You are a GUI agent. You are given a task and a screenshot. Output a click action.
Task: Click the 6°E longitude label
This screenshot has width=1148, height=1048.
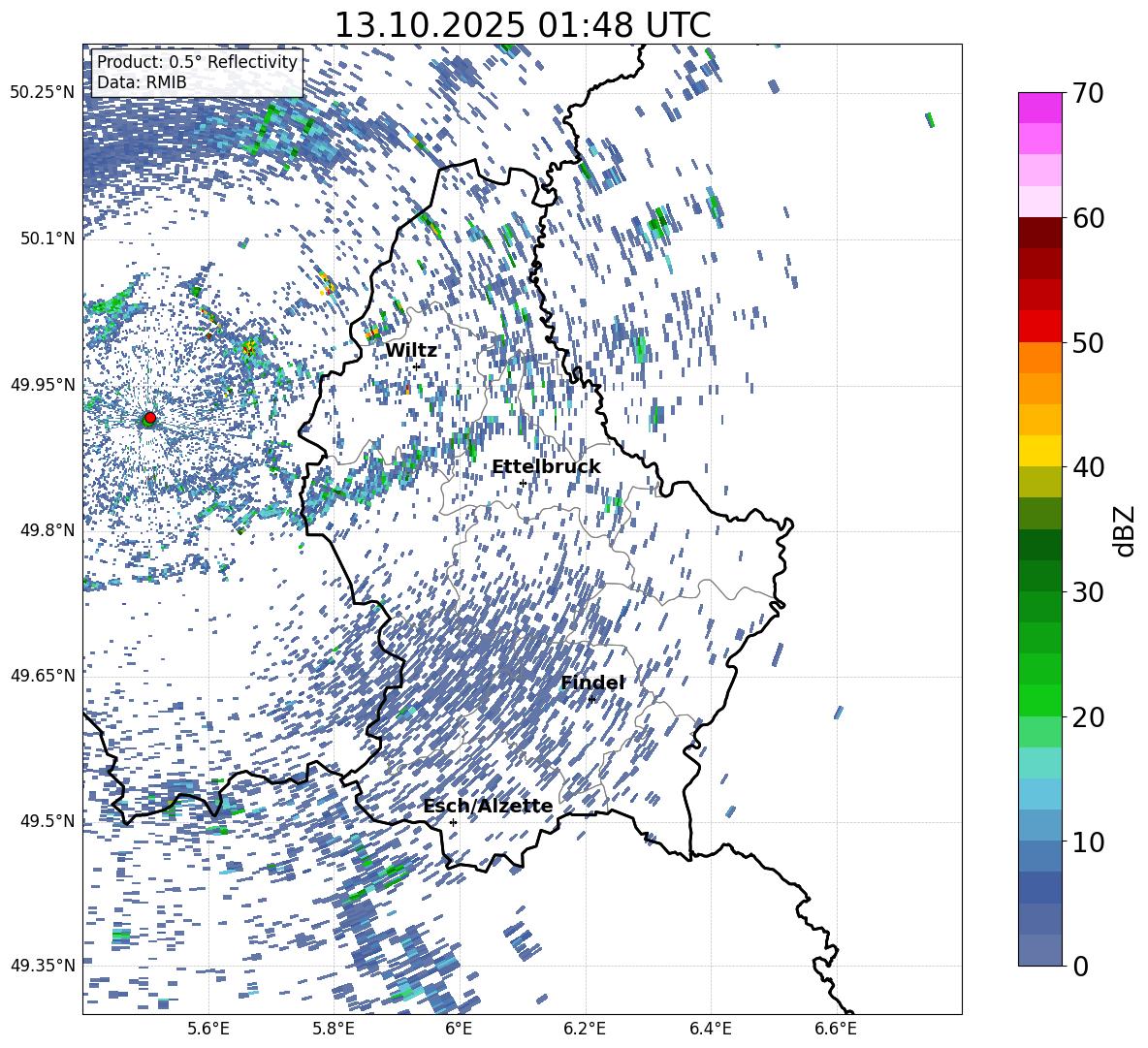459,1029
